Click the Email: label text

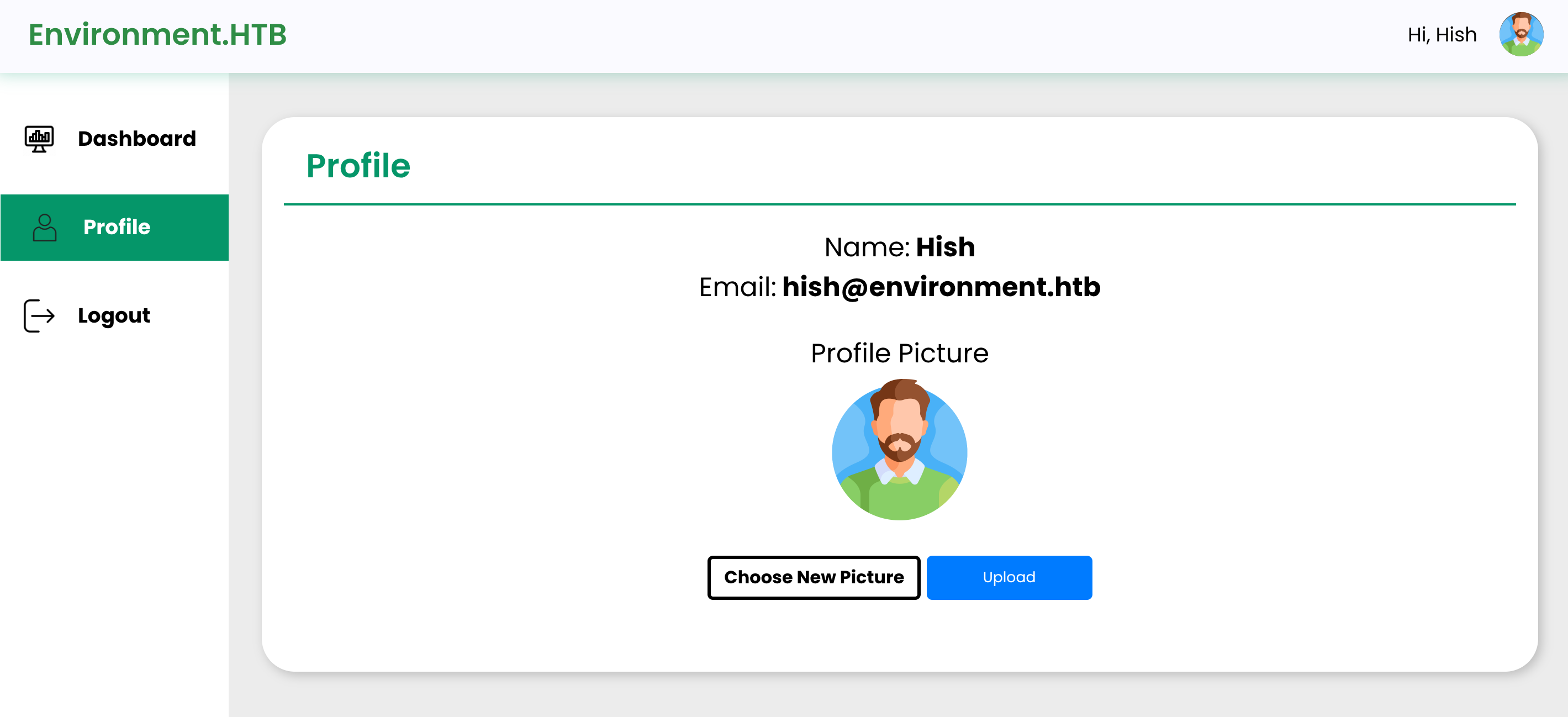coord(737,287)
